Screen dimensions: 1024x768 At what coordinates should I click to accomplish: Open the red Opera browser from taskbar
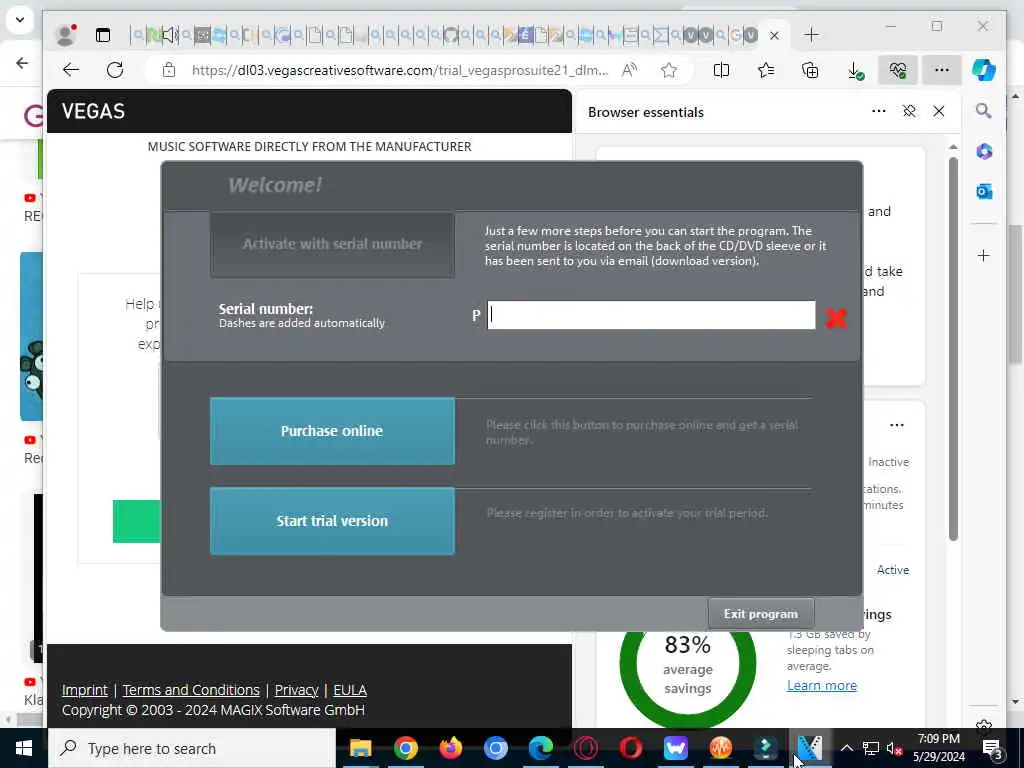pos(631,748)
